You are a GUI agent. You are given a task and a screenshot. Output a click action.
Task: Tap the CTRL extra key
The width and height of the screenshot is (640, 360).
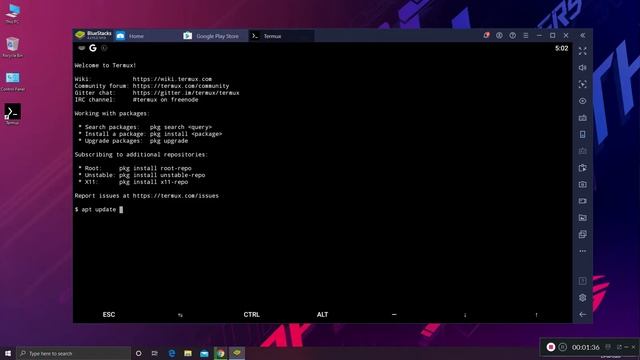point(251,315)
